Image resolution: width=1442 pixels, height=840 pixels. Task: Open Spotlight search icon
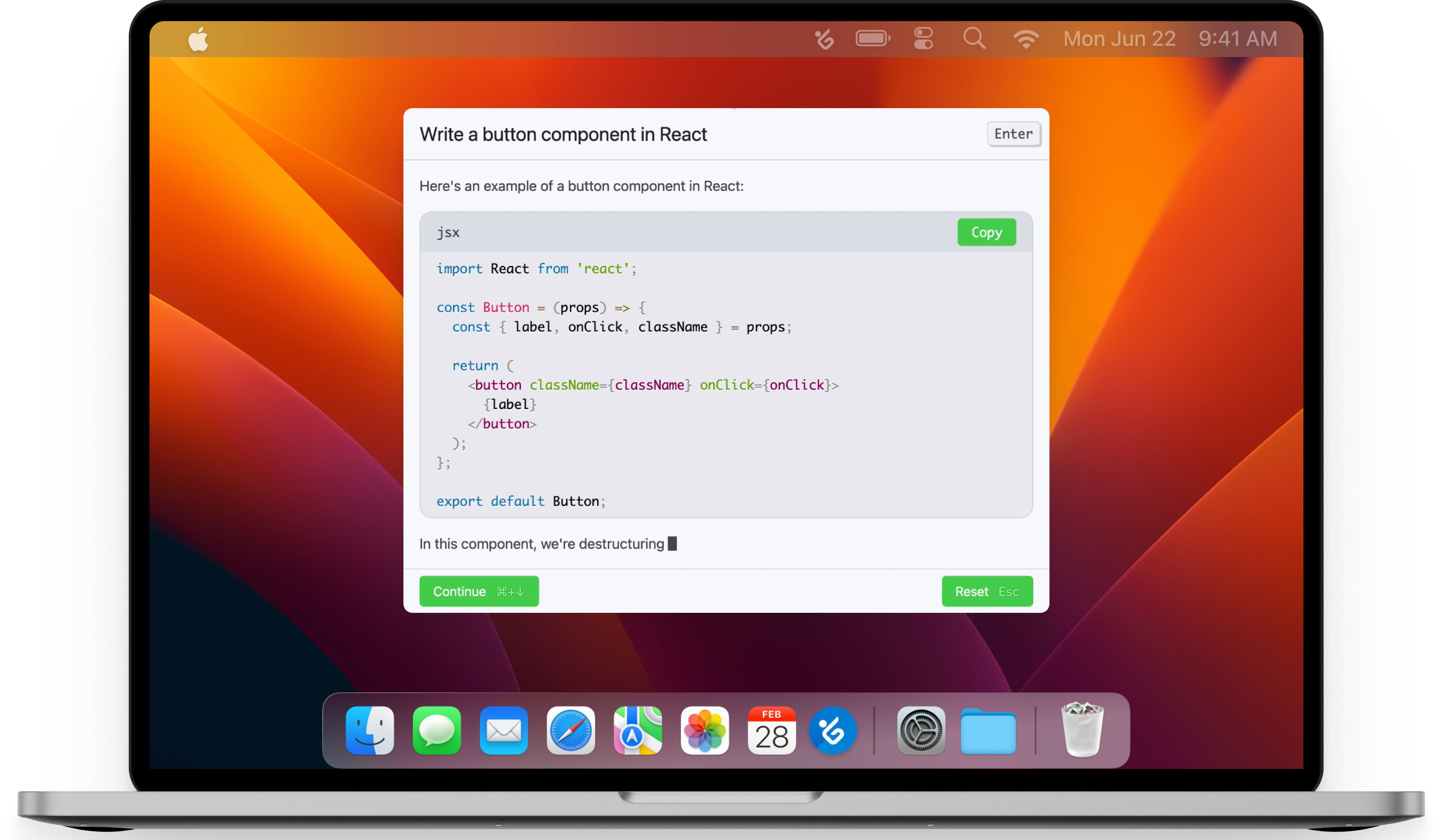[974, 38]
